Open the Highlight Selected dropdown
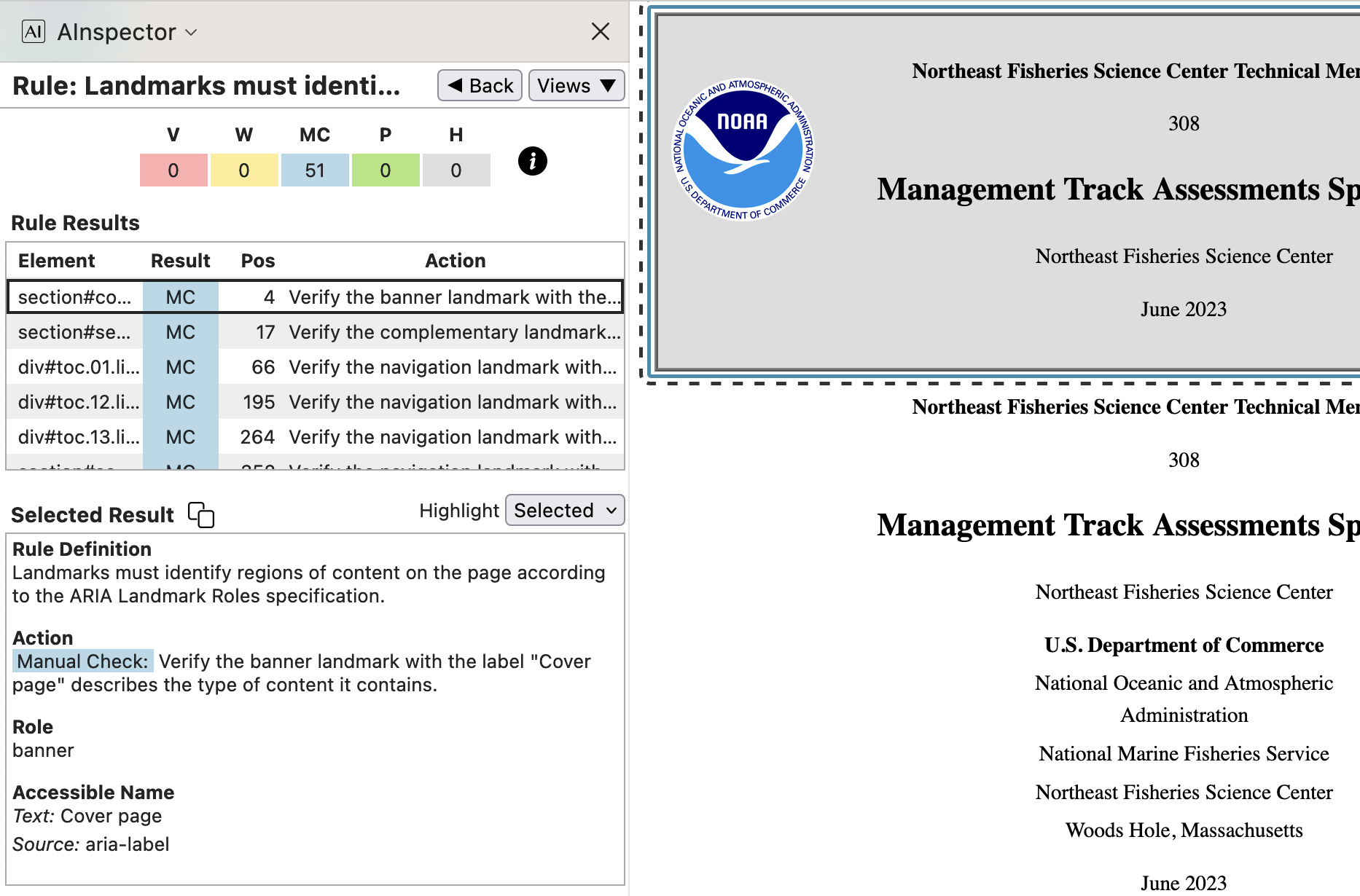The width and height of the screenshot is (1360, 896). point(565,511)
